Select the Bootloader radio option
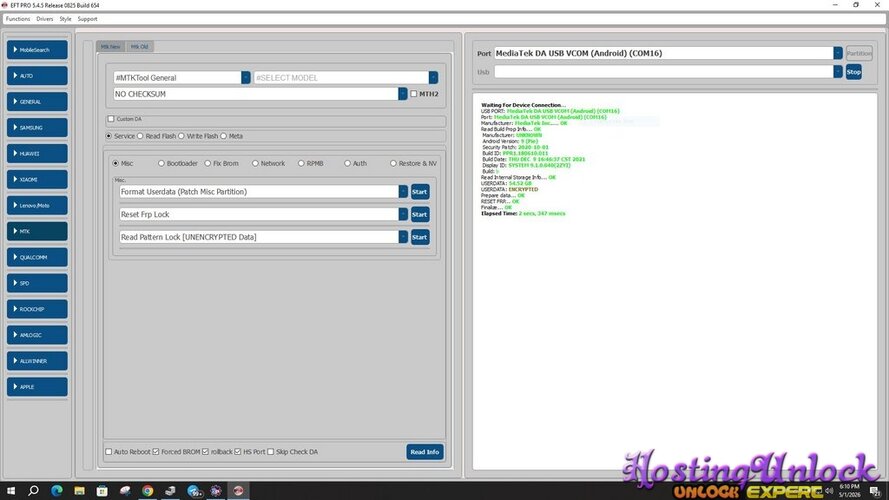Viewport: 889px width, 500px height. tap(162, 163)
